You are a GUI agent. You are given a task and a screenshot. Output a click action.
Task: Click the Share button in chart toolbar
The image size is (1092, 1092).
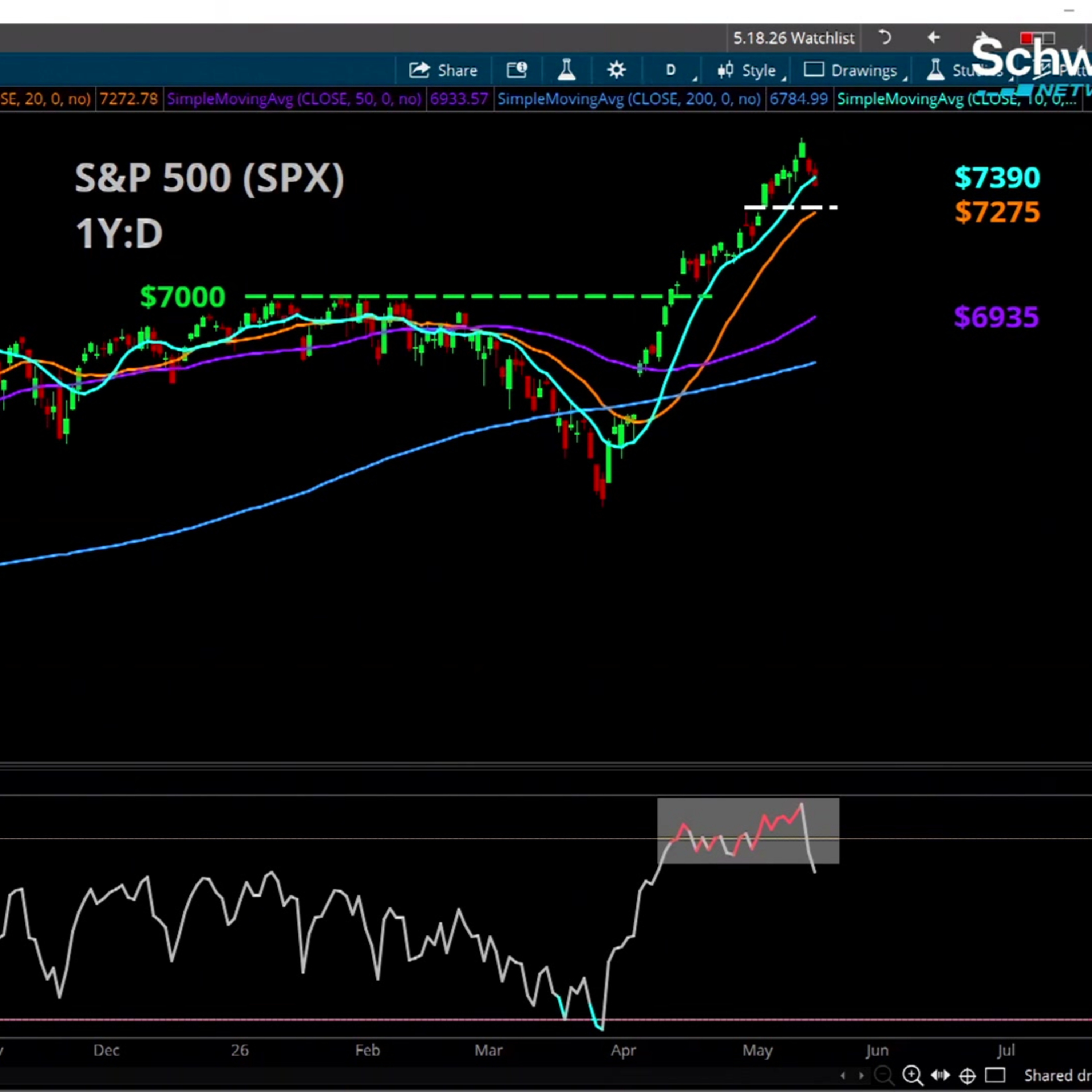[443, 70]
